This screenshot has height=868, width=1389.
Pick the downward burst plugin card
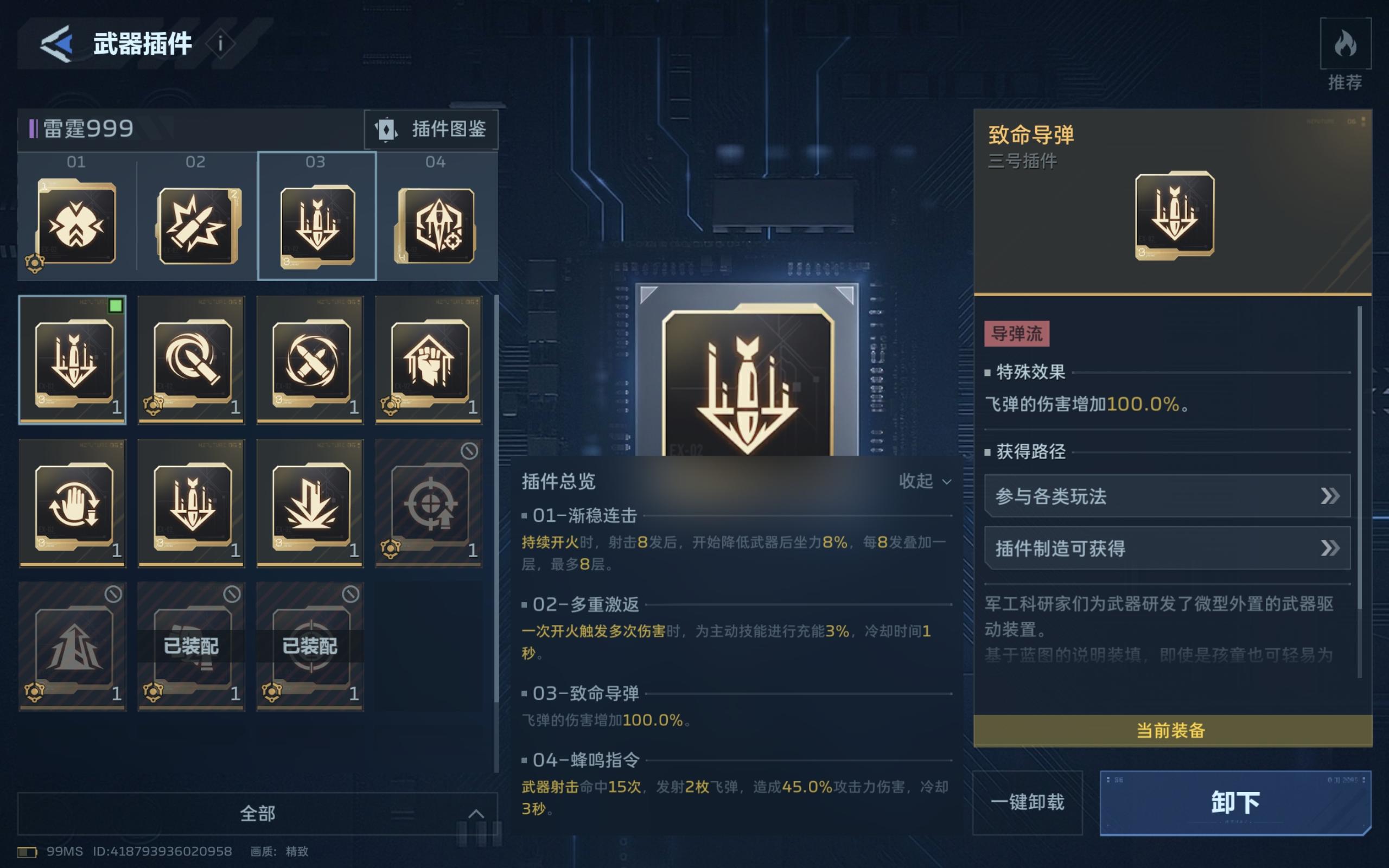coord(310,503)
